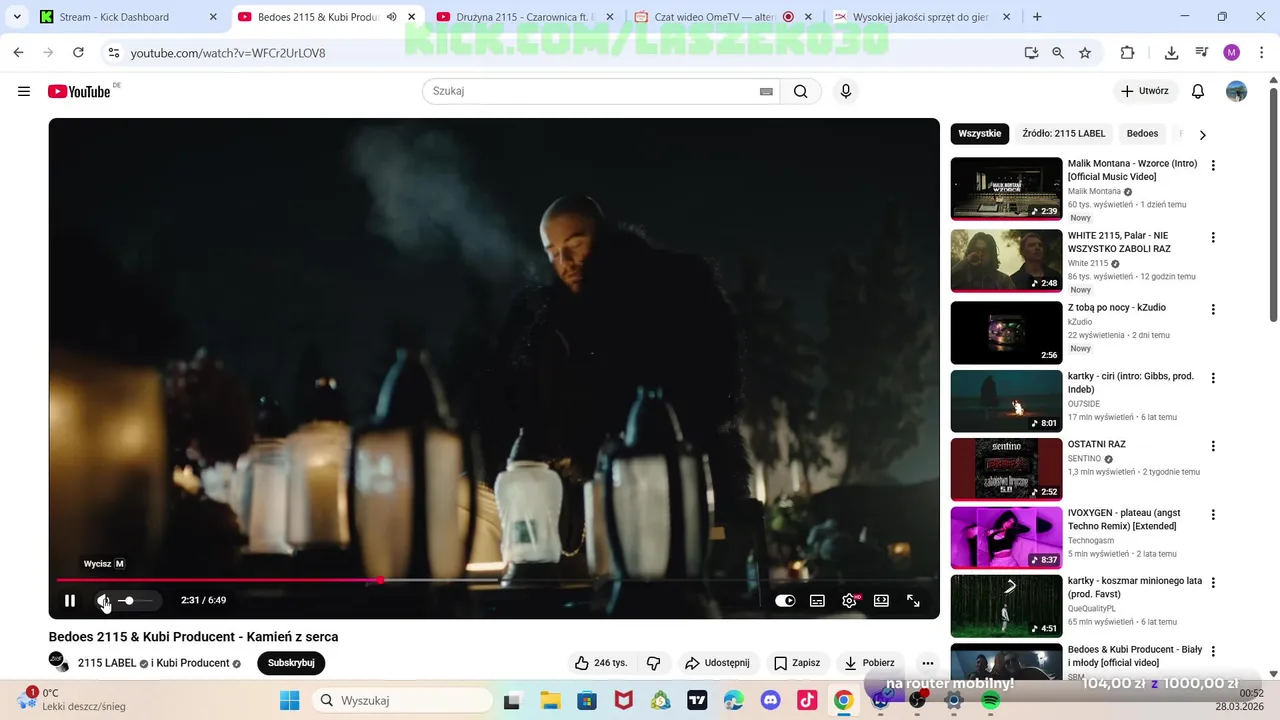Open YouTube account avatar menu
This screenshot has width=1280, height=720.
tap(1237, 91)
